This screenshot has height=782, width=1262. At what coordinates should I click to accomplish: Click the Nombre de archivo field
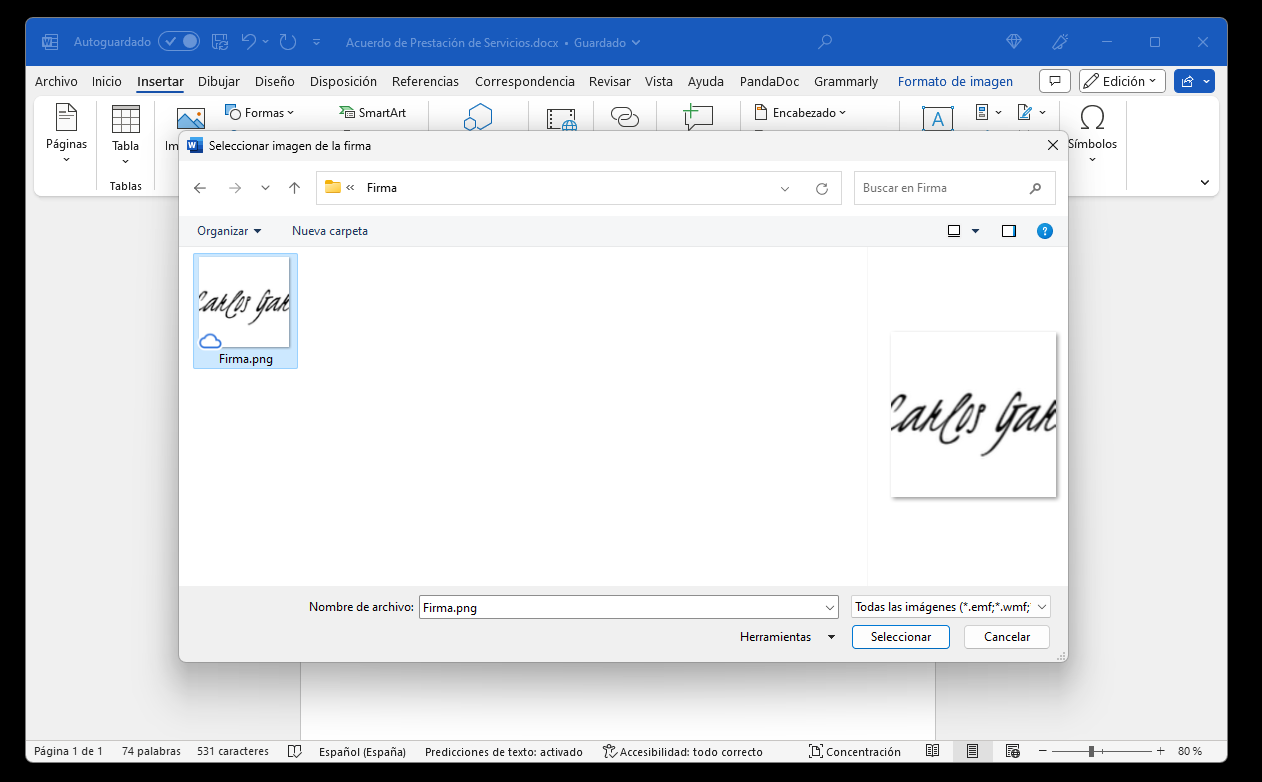tap(628, 607)
